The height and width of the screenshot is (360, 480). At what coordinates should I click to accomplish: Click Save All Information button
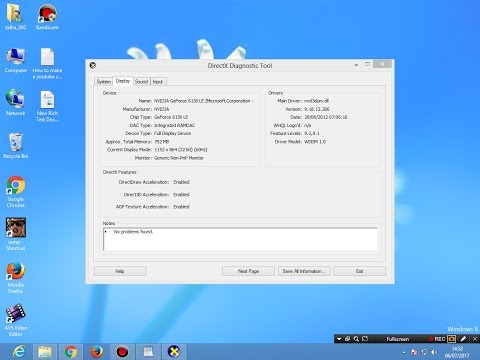click(x=304, y=271)
